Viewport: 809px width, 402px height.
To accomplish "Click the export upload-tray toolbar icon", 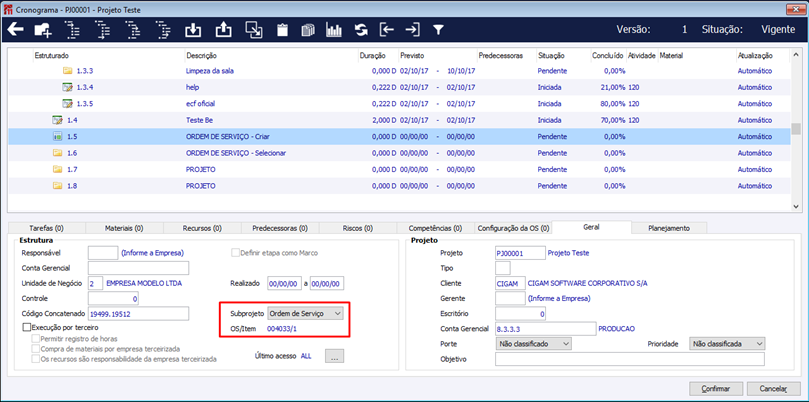I will [223, 30].
